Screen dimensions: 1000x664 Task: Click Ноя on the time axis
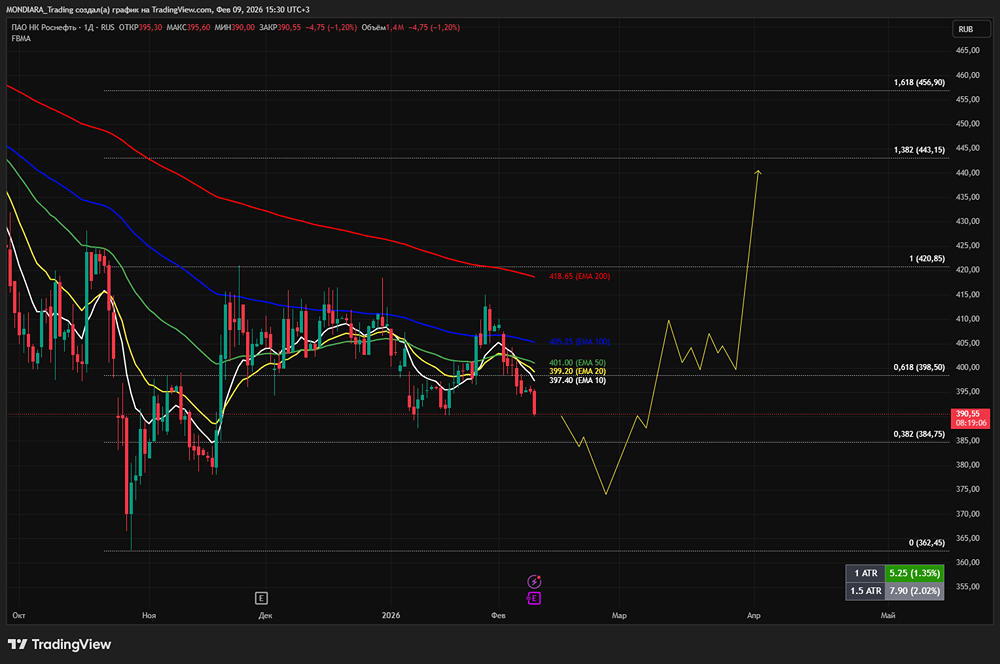tap(149, 616)
